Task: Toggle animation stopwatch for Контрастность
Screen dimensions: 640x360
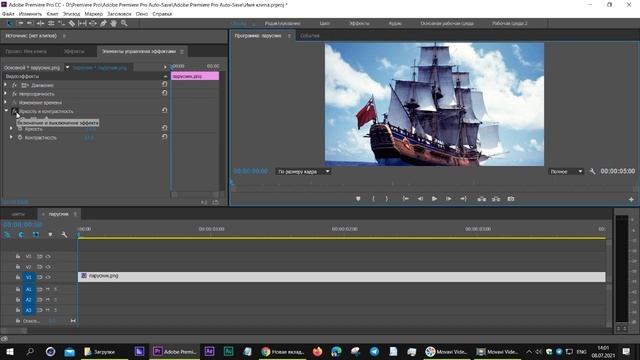Action: pyautogui.click(x=20, y=138)
